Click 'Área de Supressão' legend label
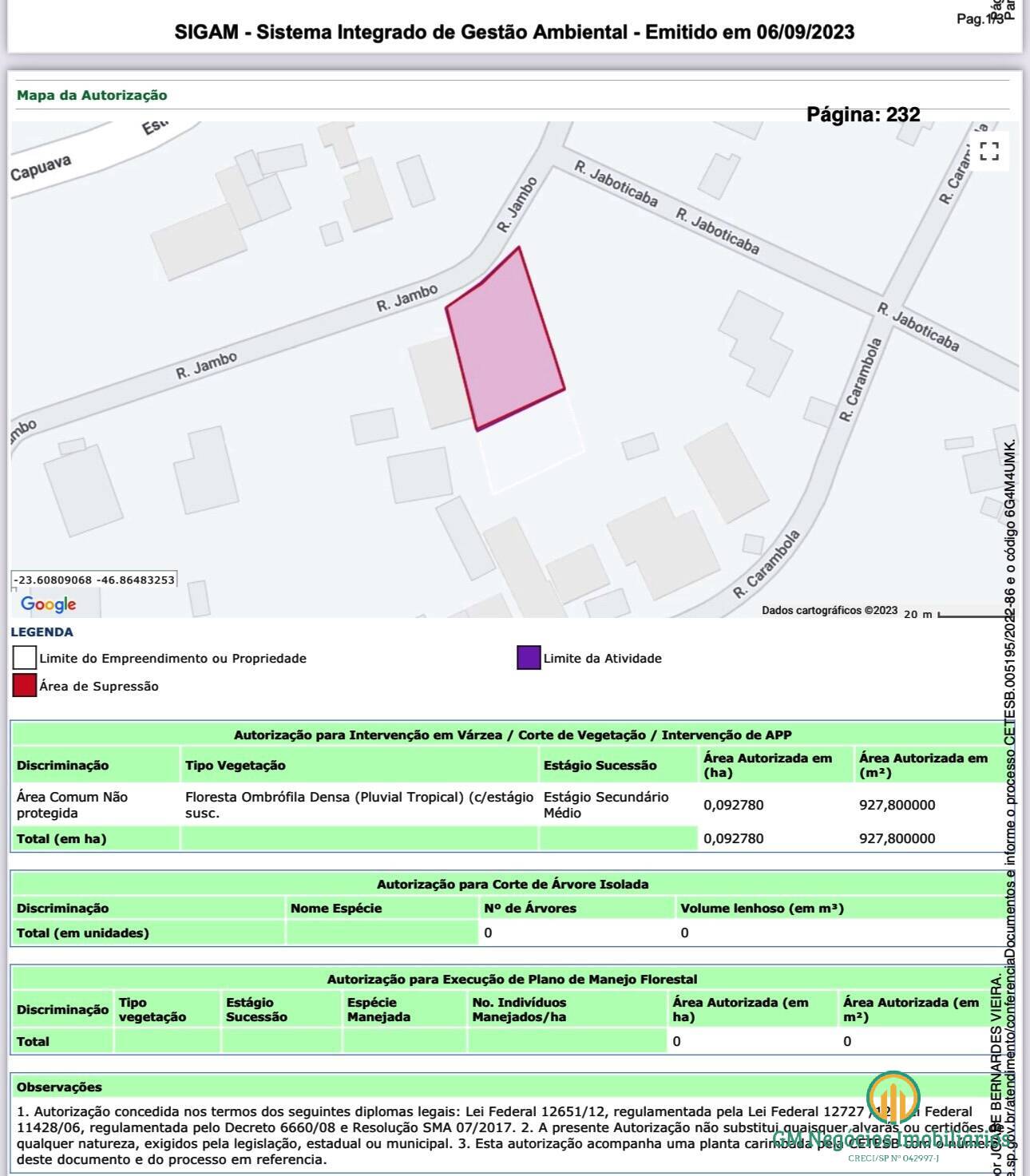 tap(99, 686)
